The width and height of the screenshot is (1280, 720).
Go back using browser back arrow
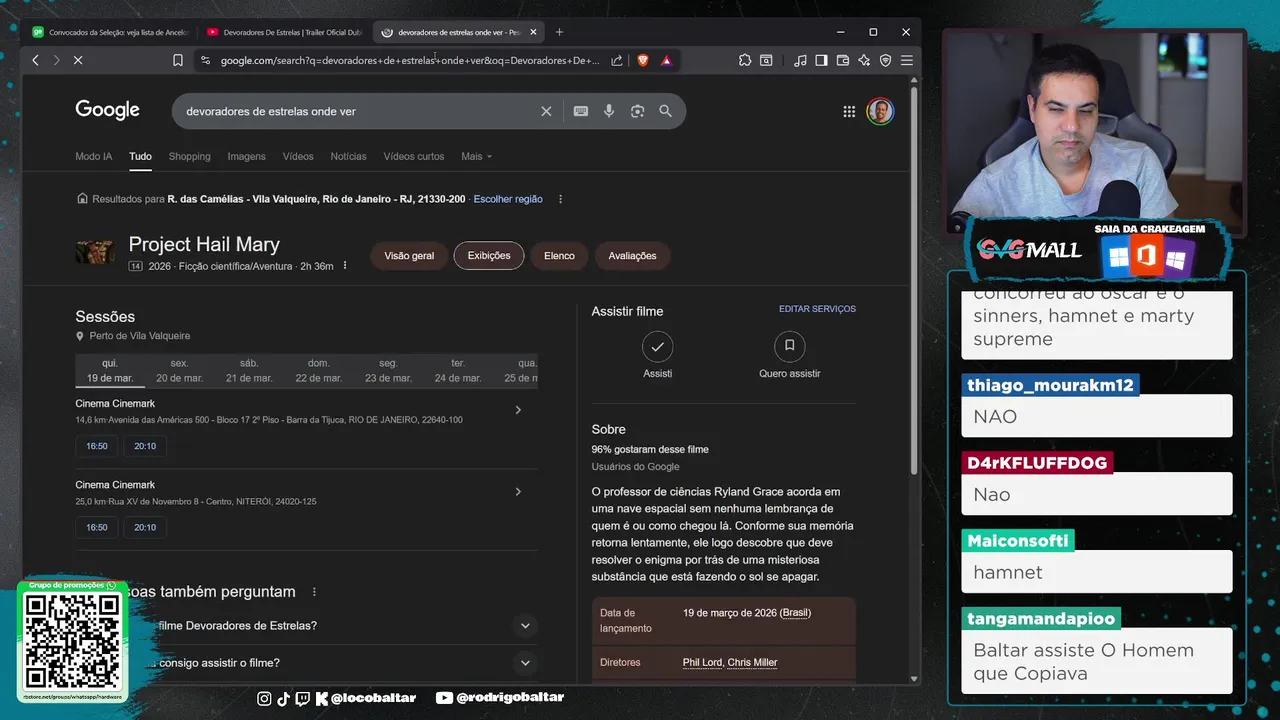35,61
